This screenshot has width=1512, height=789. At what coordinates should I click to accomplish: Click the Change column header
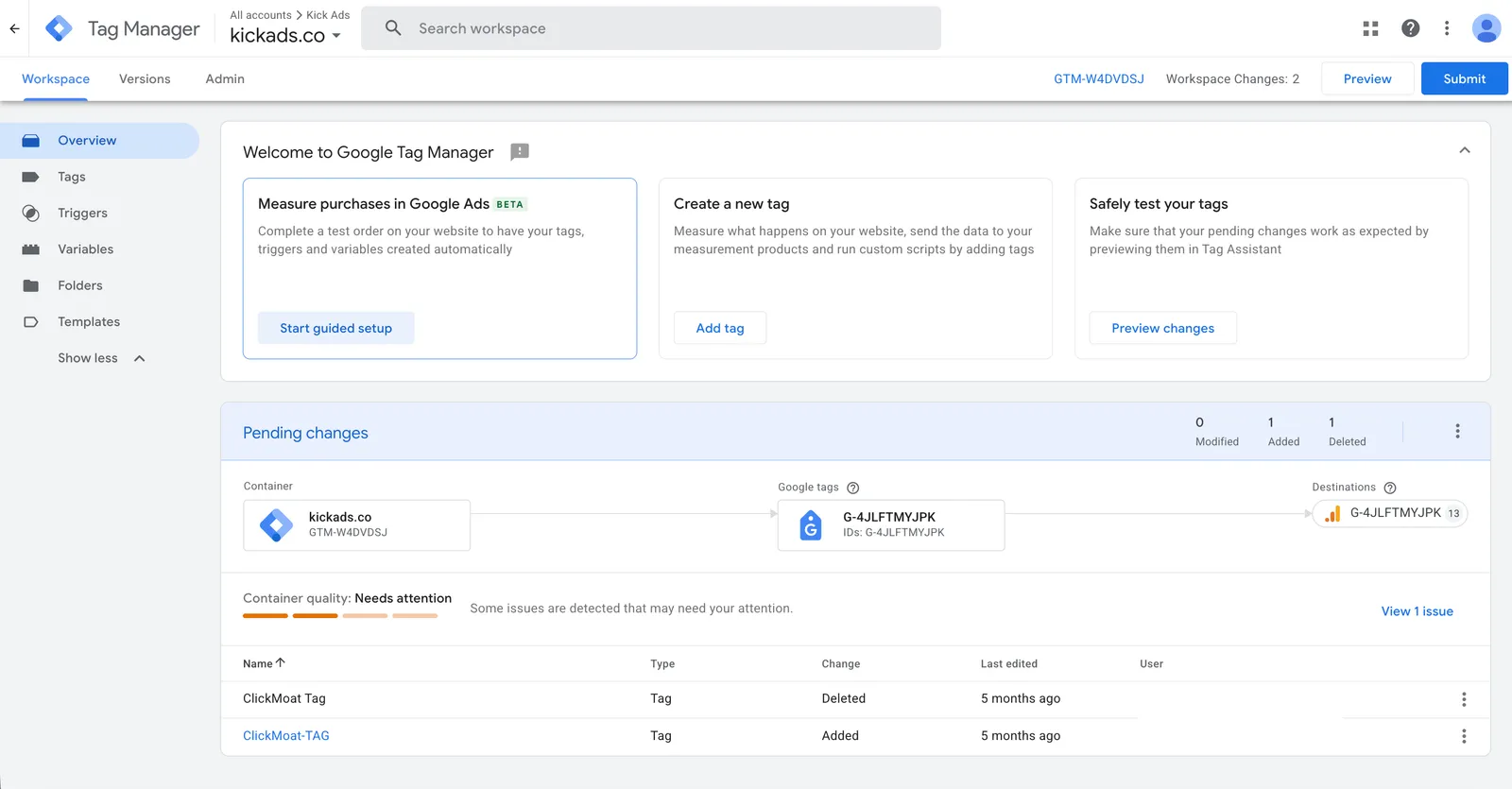click(x=841, y=664)
